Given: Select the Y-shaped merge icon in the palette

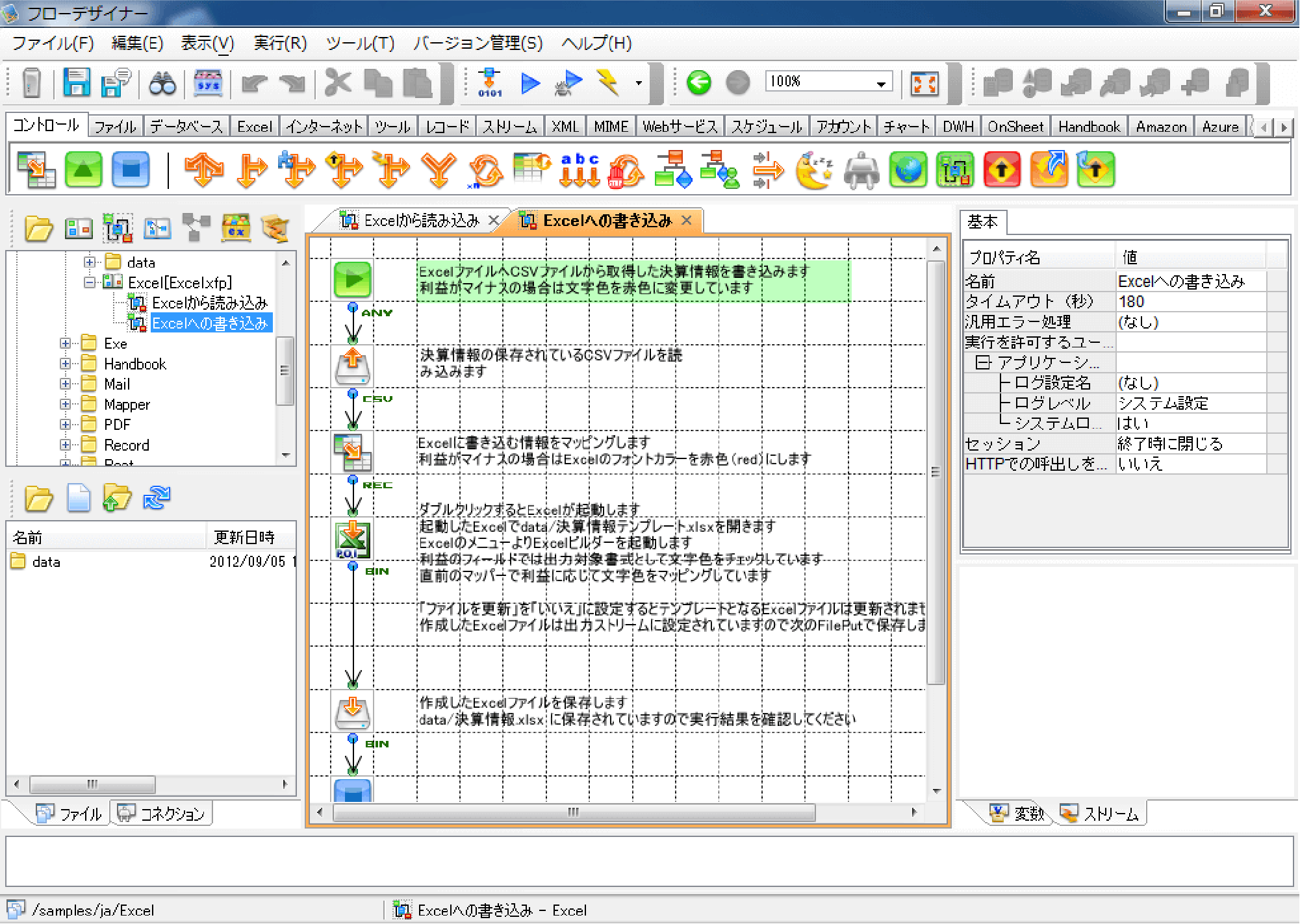Looking at the screenshot, I should point(439,169).
